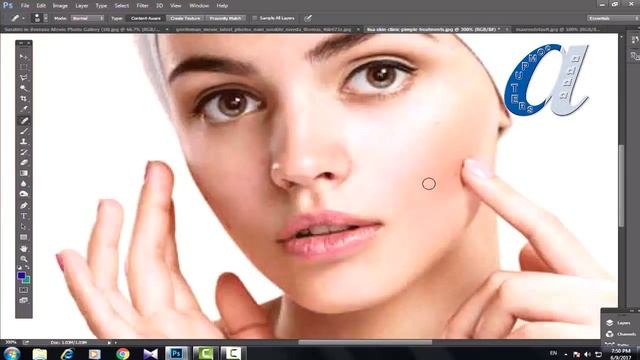Select the Zoom tool
640x360 pixels.
point(23,259)
